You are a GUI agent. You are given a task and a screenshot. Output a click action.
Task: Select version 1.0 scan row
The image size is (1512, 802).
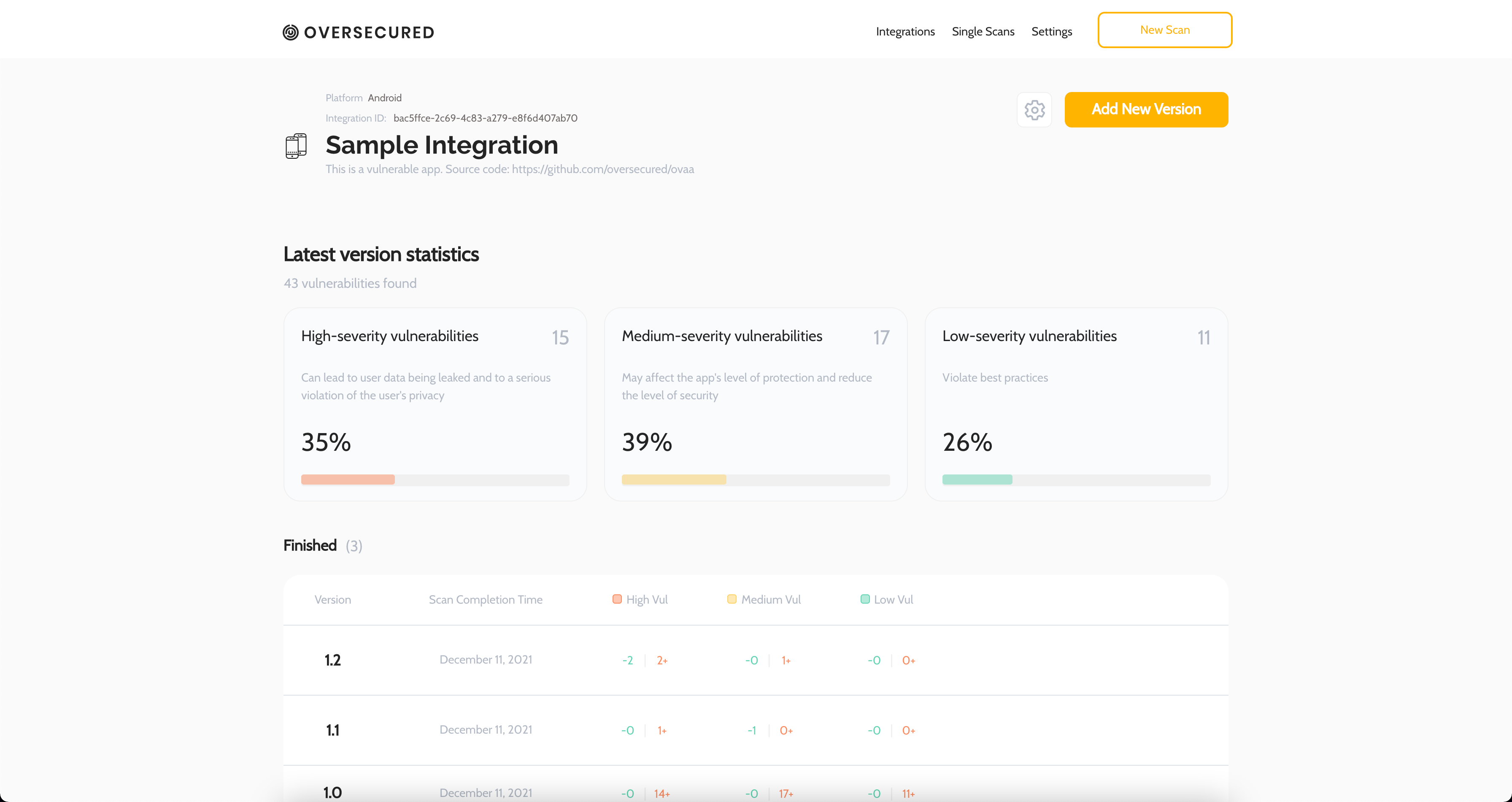coord(332,792)
